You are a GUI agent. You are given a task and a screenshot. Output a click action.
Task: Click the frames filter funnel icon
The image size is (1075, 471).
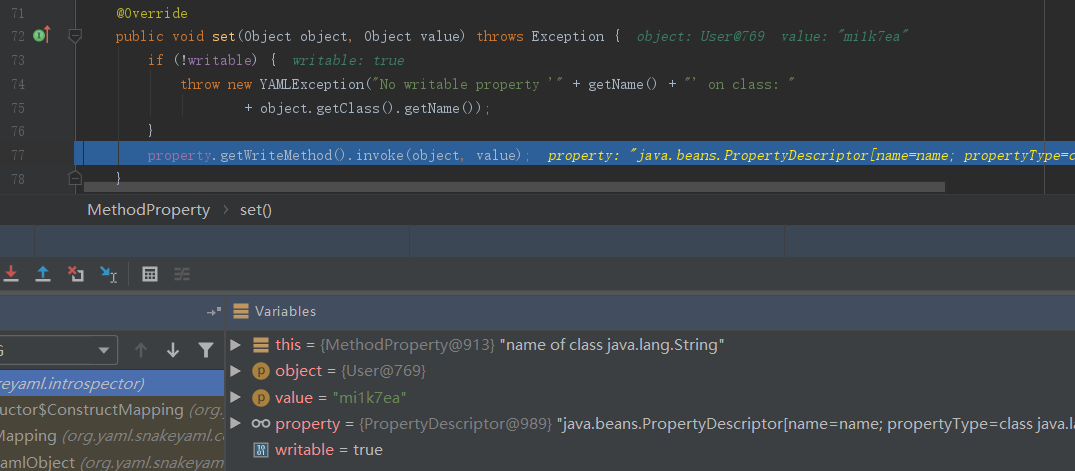pyautogui.click(x=205, y=350)
